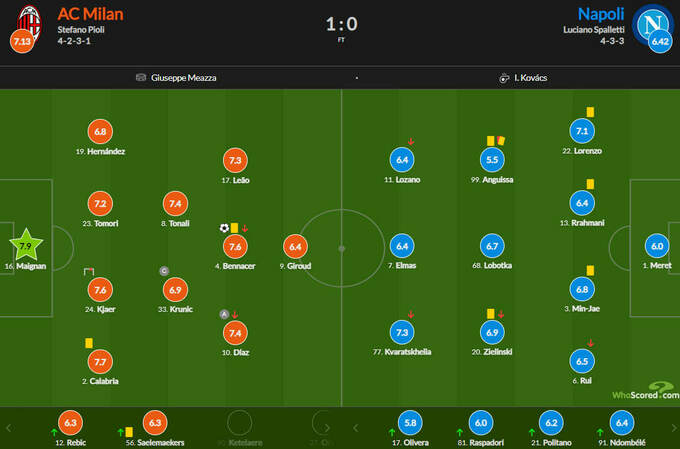The width and height of the screenshot is (680, 449).
Task: Click Maignan's star rating badge
Action: pos(26,245)
